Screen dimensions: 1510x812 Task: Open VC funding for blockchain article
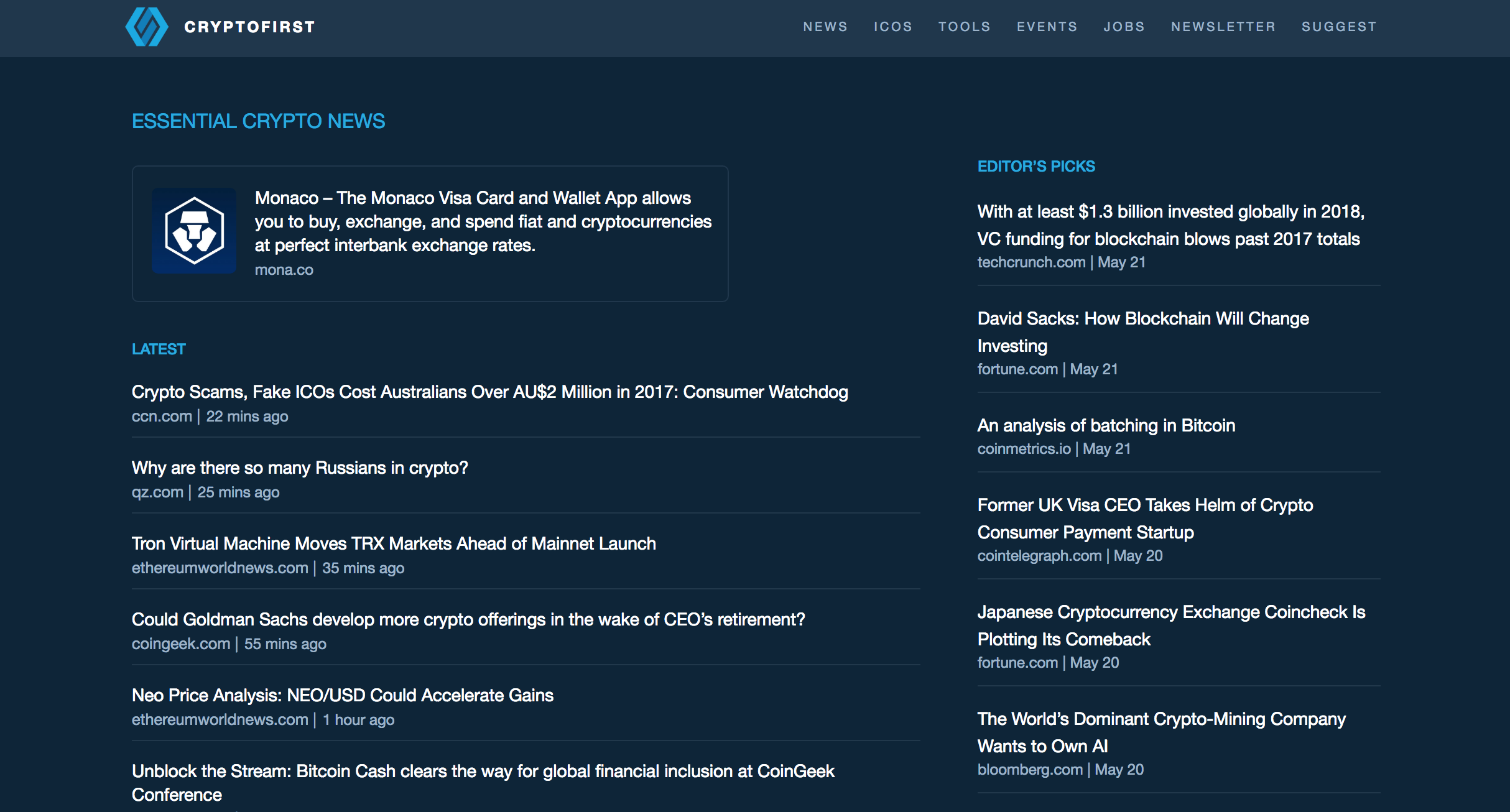[x=1171, y=225]
